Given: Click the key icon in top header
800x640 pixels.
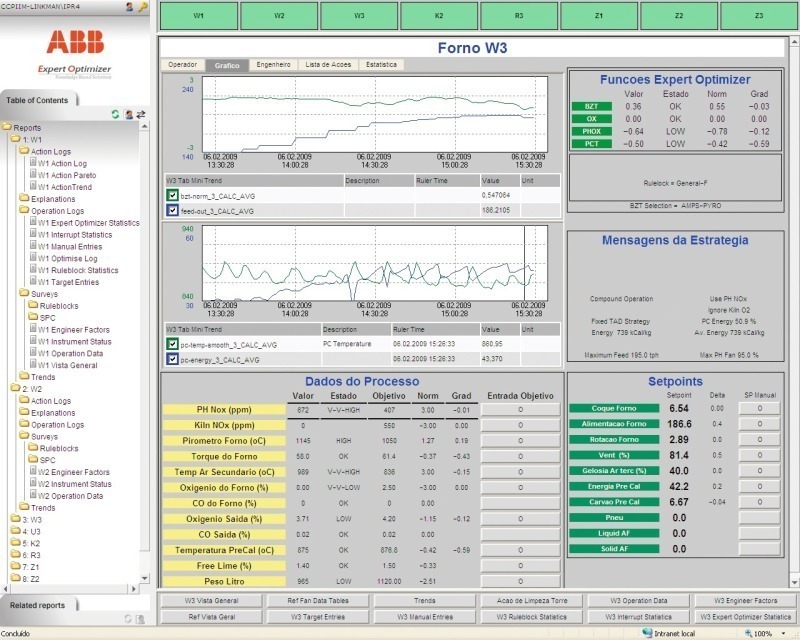Looking at the screenshot, I should (x=143, y=7).
